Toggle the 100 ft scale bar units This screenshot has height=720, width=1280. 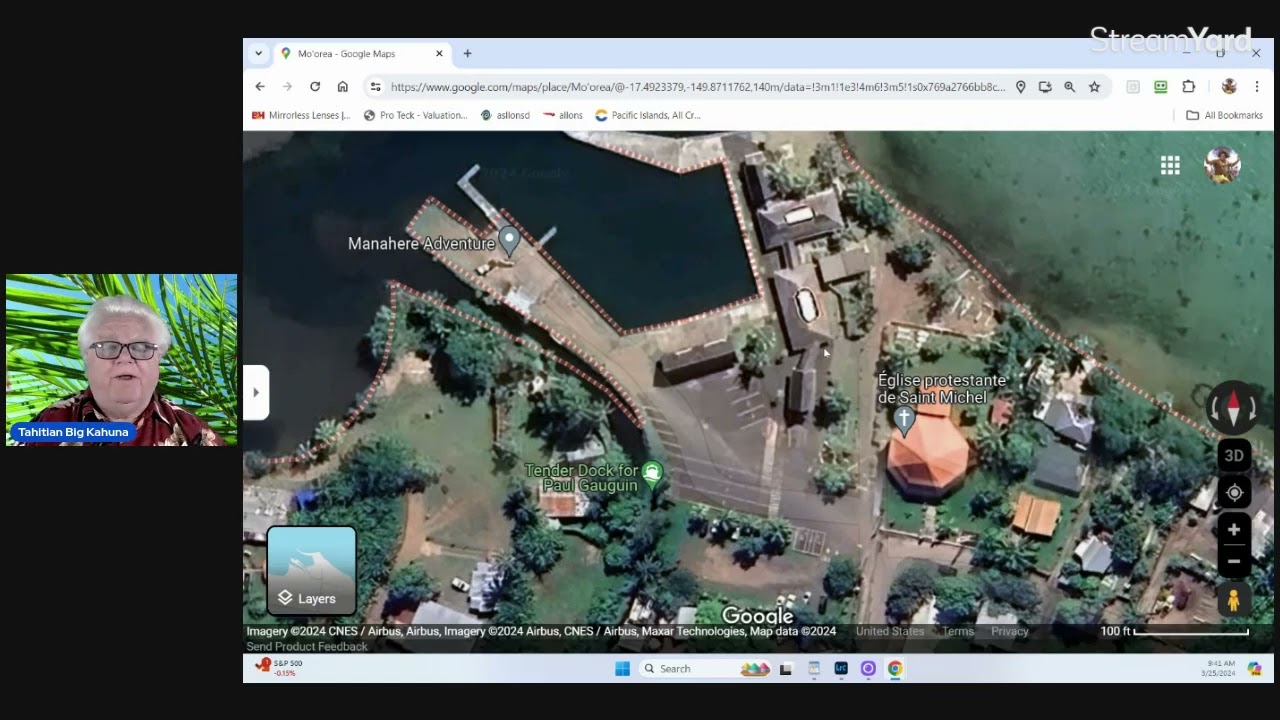1175,631
